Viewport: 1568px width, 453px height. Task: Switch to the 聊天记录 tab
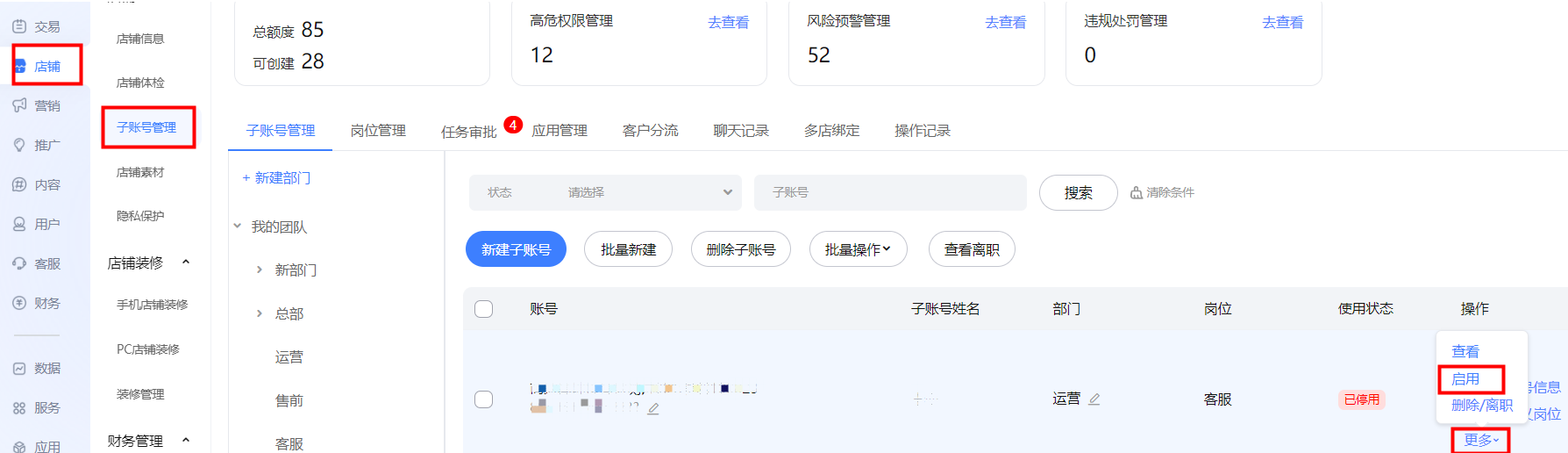tap(741, 131)
